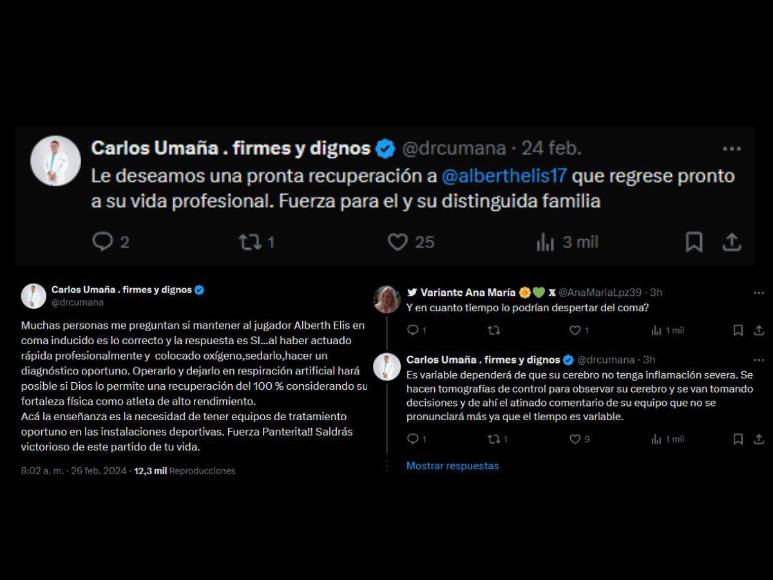The width and height of the screenshot is (773, 580).
Task: Retweet the top recovery wishes tweet
Action: pos(250,242)
